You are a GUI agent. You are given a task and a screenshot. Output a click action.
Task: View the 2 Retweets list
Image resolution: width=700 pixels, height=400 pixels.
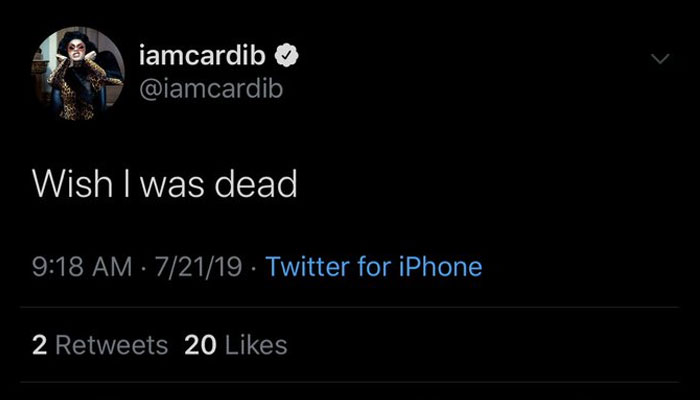coord(100,345)
